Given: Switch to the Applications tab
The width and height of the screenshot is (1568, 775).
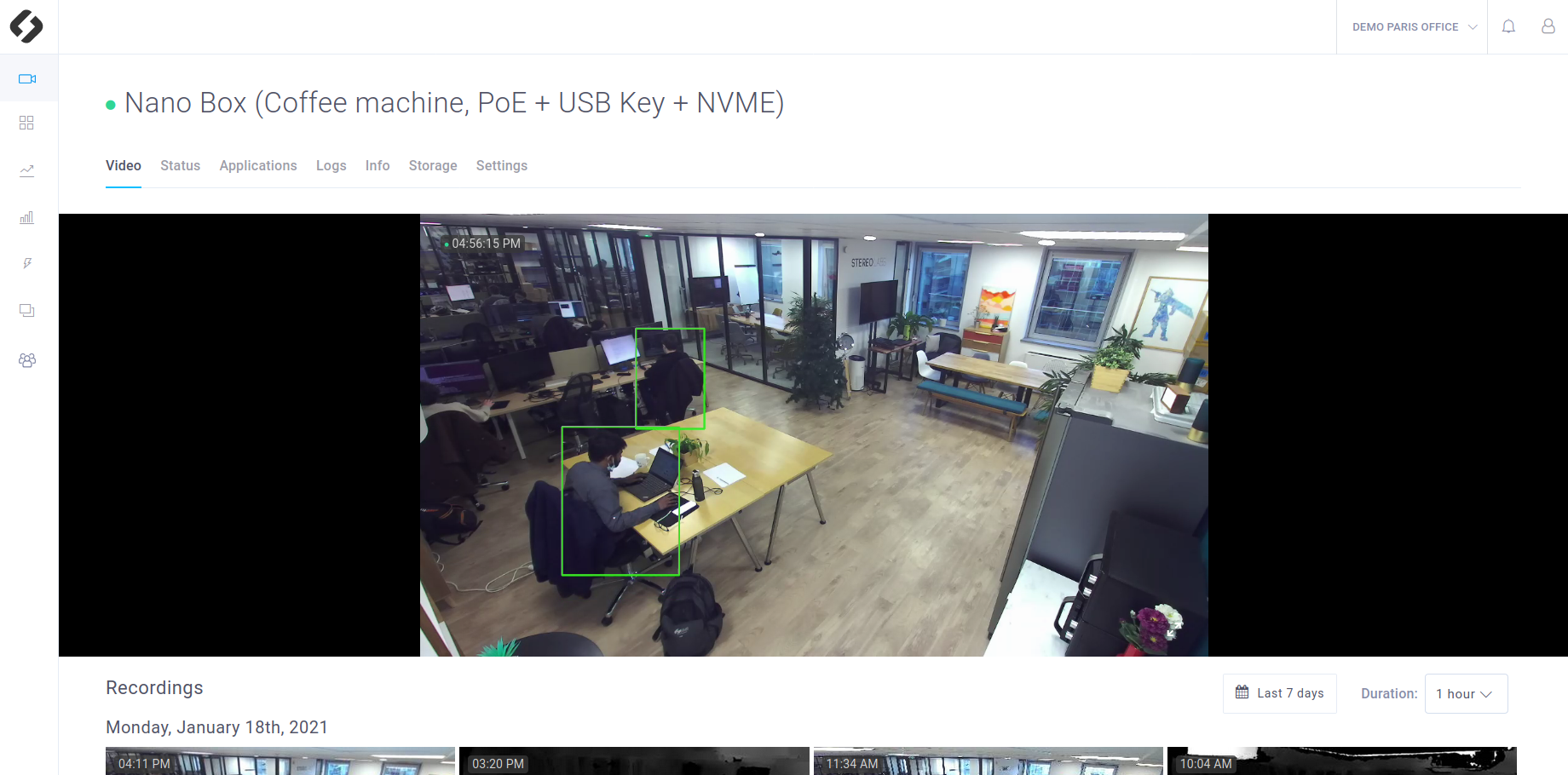Looking at the screenshot, I should pyautogui.click(x=258, y=165).
